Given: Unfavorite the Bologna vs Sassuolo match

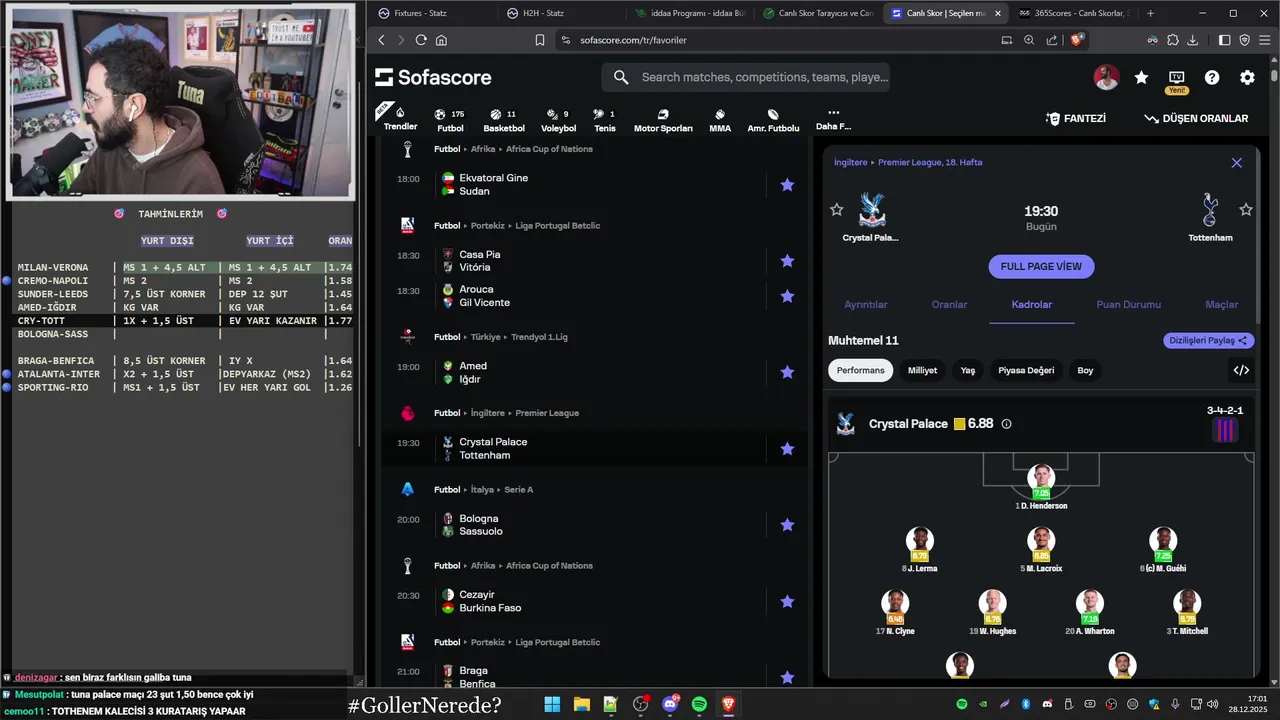Looking at the screenshot, I should [x=787, y=525].
